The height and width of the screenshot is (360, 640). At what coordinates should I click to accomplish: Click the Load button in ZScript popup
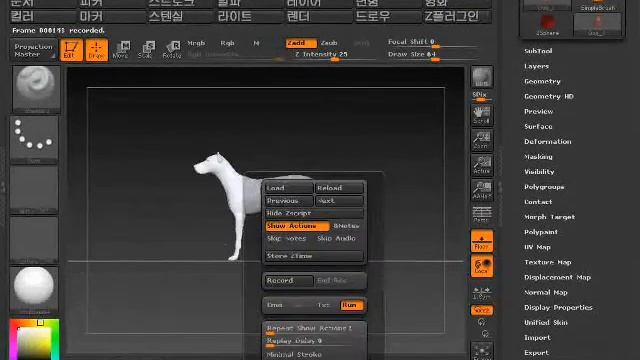(x=289, y=188)
